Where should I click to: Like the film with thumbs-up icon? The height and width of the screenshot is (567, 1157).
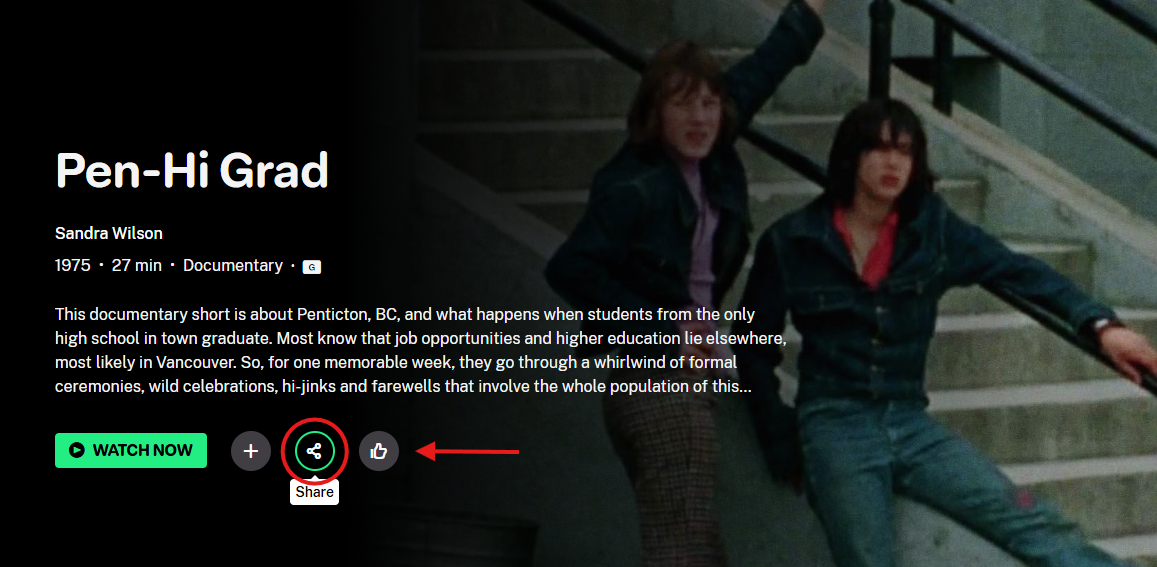click(379, 451)
